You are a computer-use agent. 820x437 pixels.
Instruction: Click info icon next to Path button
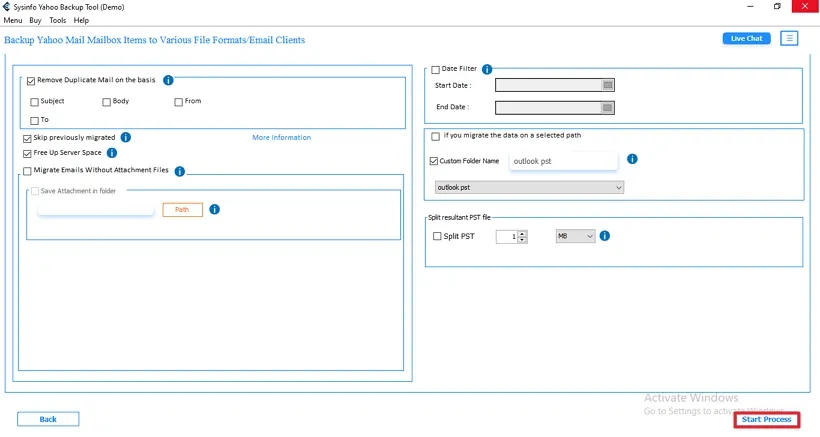[x=214, y=209]
